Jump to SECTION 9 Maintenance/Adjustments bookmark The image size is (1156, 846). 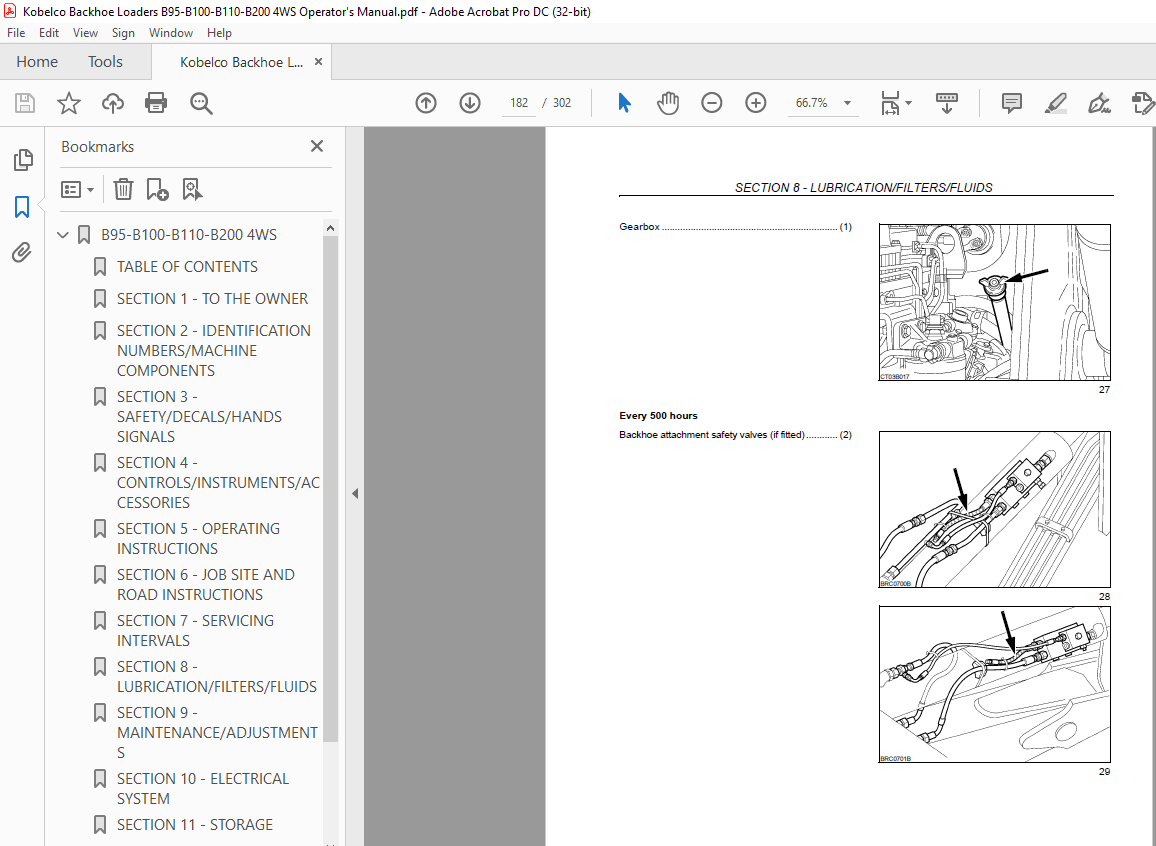click(x=217, y=733)
